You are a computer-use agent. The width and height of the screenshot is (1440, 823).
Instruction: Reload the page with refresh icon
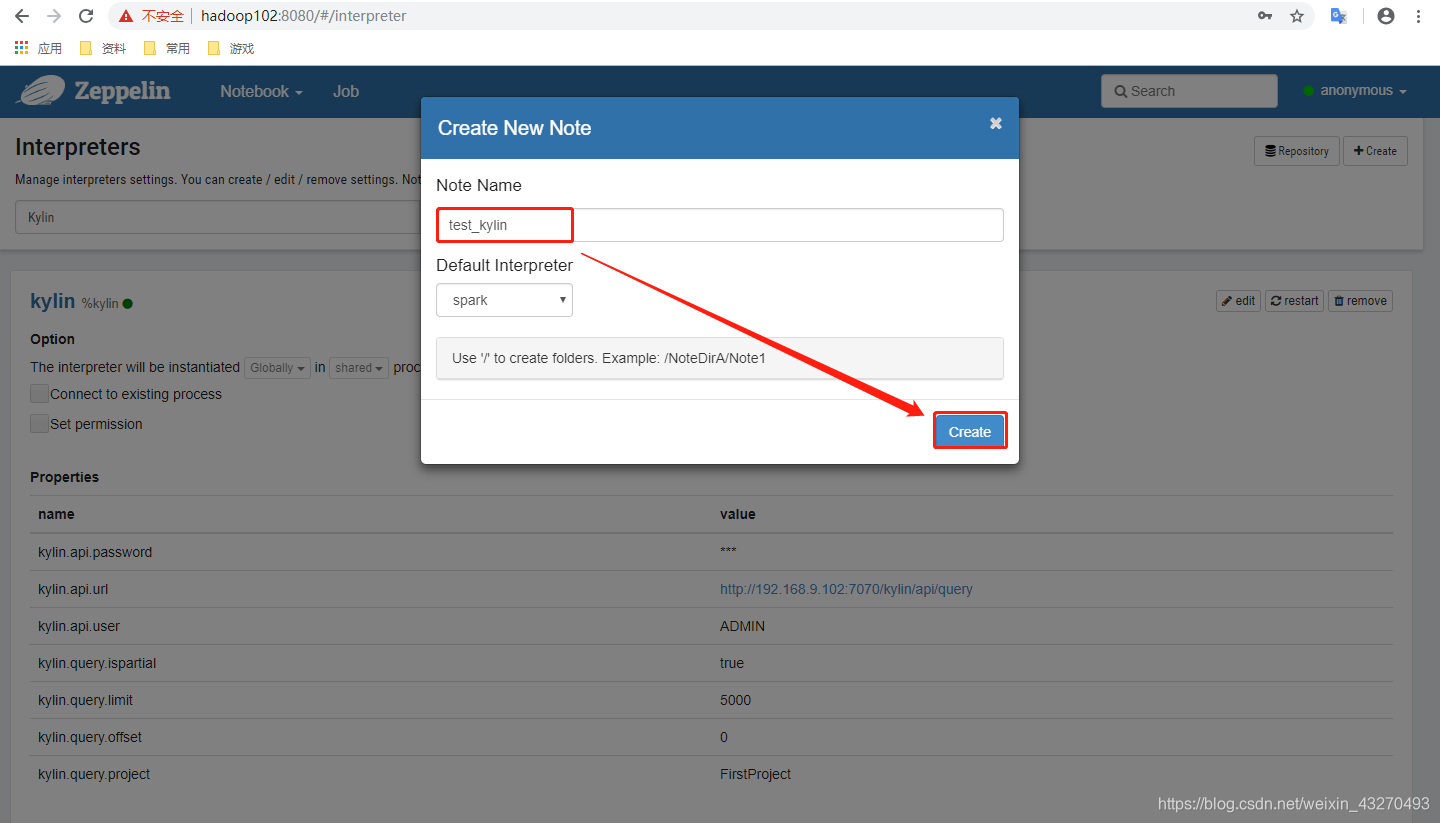(86, 16)
